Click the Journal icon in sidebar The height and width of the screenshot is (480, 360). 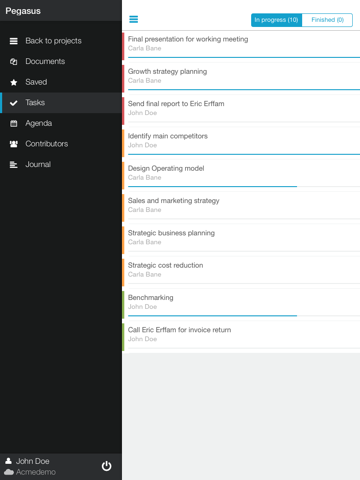pyautogui.click(x=14, y=165)
